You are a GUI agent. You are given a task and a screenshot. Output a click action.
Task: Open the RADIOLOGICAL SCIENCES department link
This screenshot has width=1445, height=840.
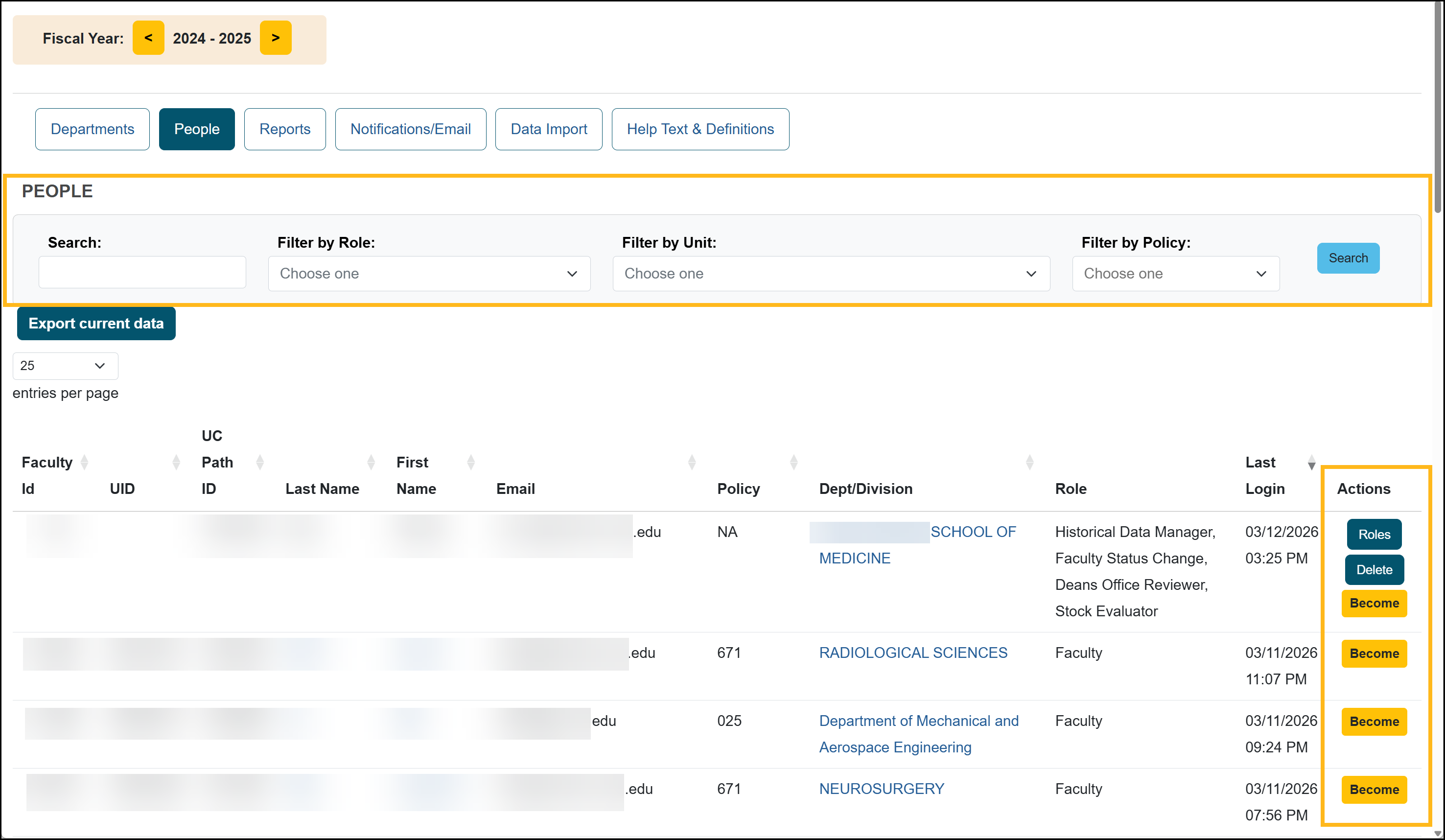point(913,653)
